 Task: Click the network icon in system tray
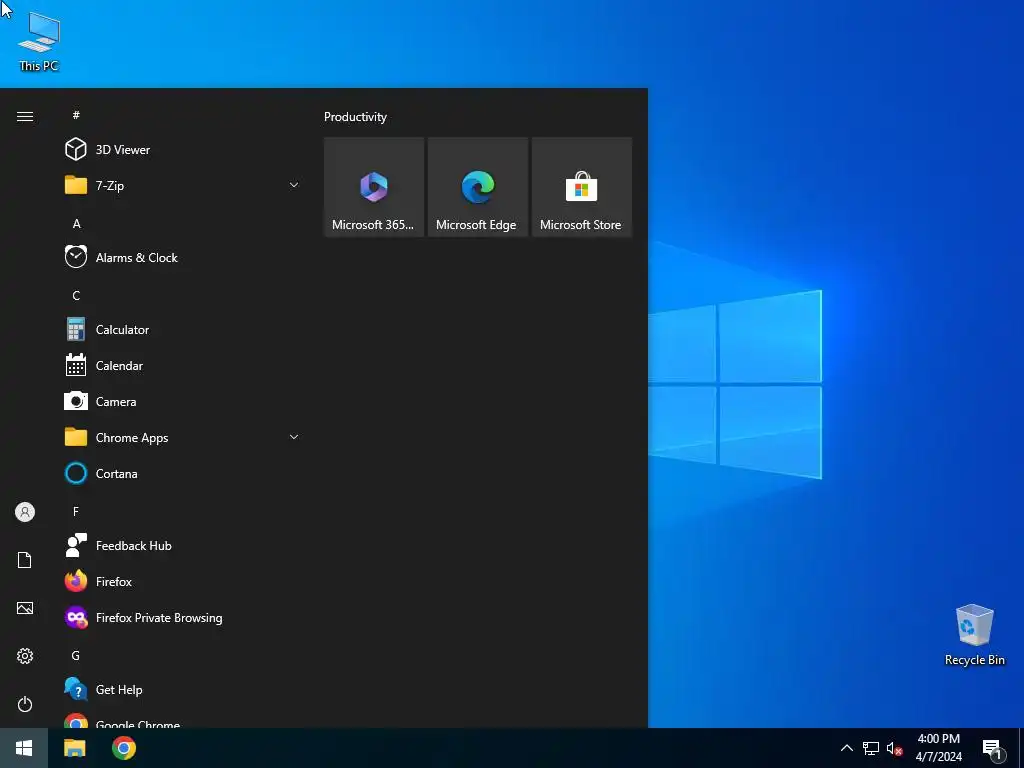(x=871, y=748)
